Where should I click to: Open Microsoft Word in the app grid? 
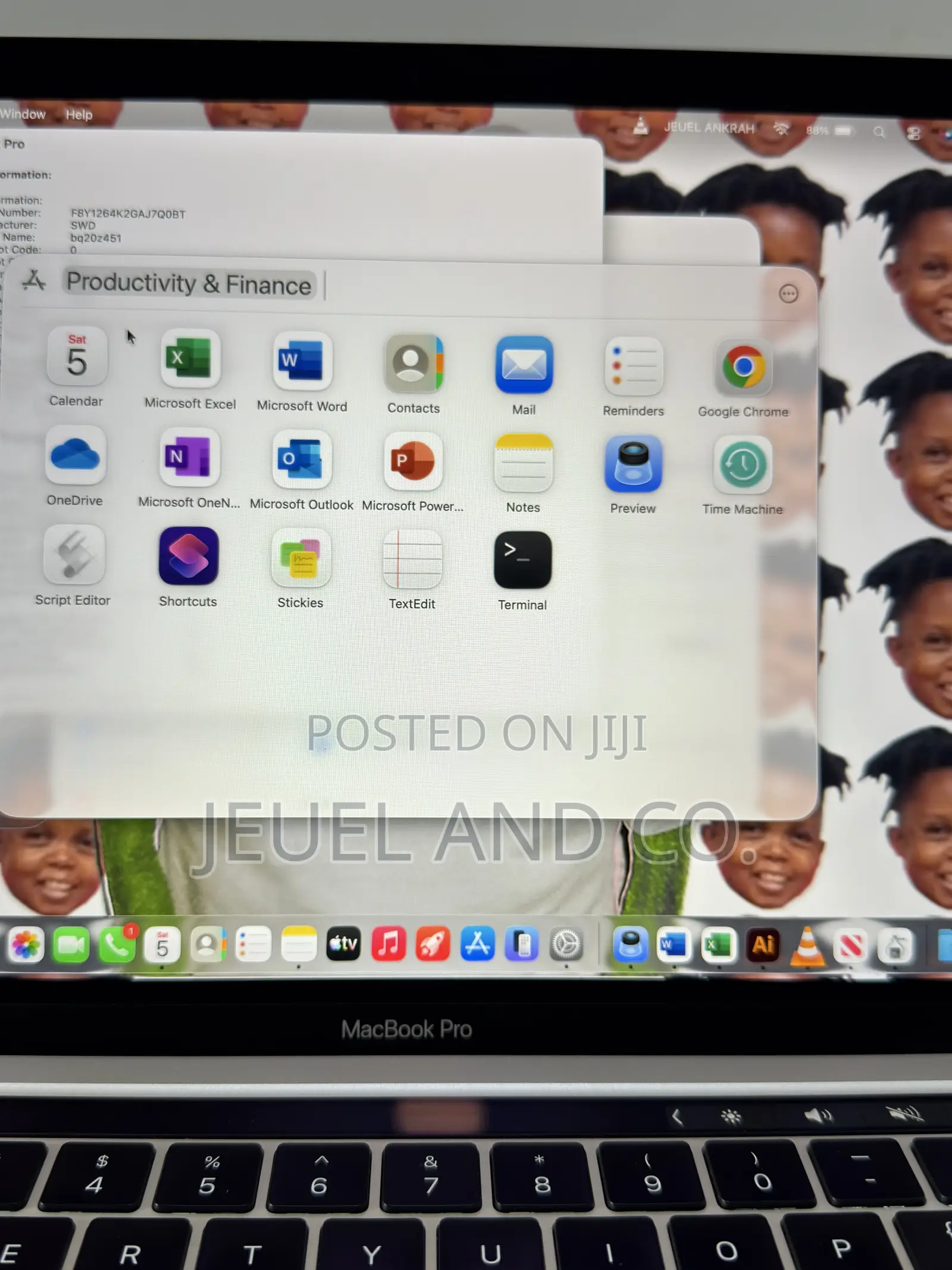(302, 361)
